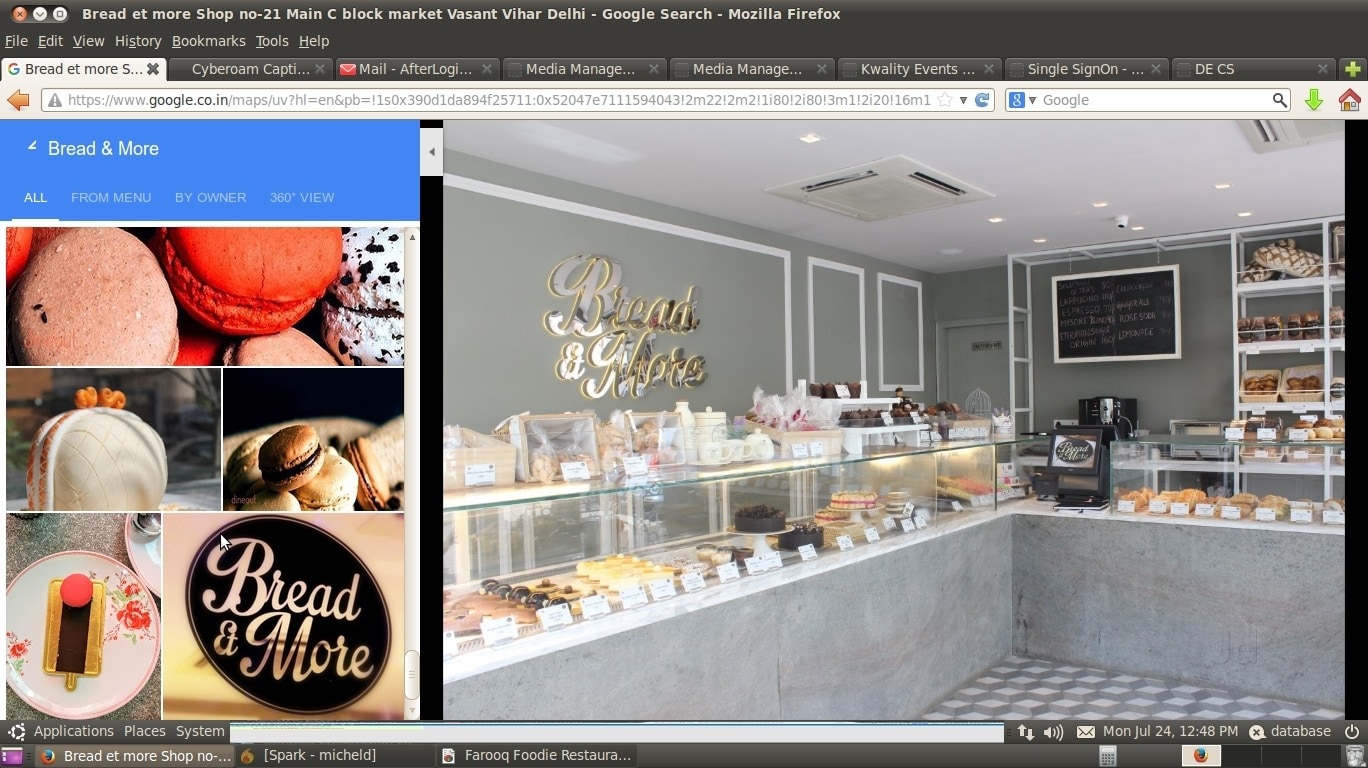Open the Bookmarks menu
Viewport: 1368px width, 768px height.
click(208, 41)
